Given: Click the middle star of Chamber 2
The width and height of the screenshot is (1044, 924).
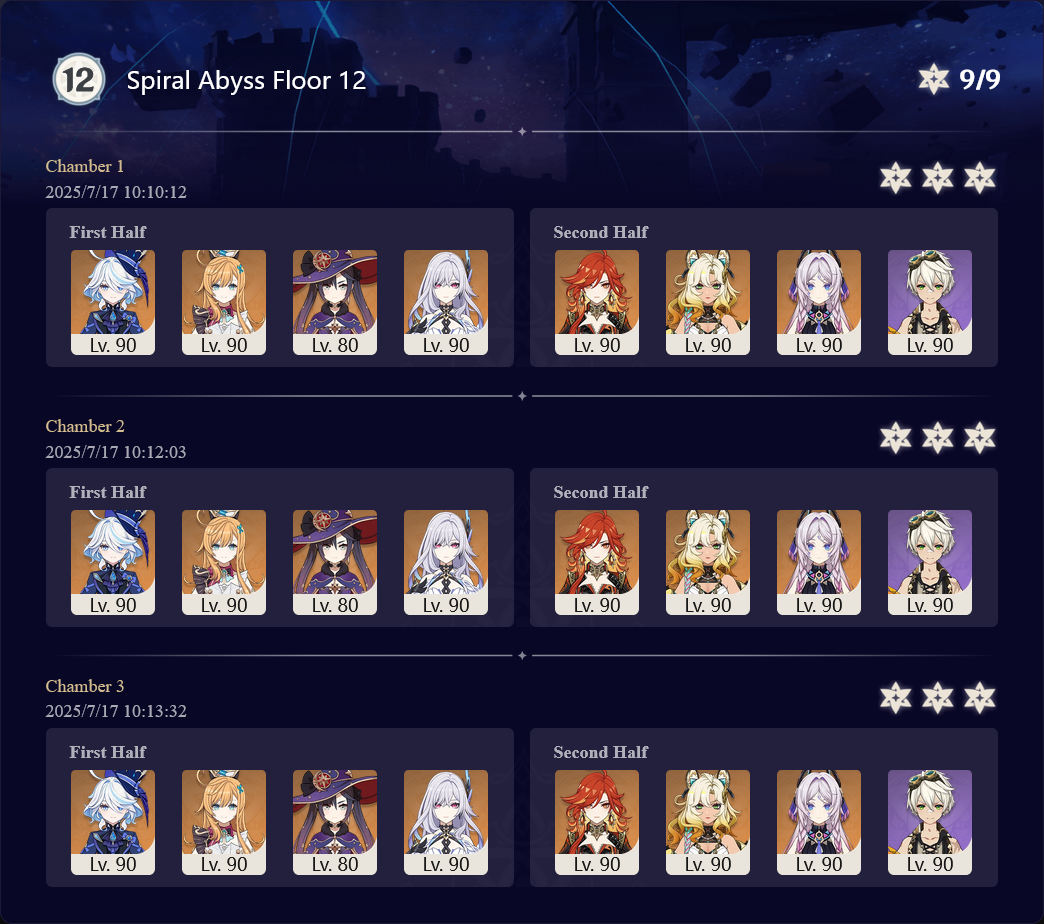Looking at the screenshot, I should tap(937, 437).
